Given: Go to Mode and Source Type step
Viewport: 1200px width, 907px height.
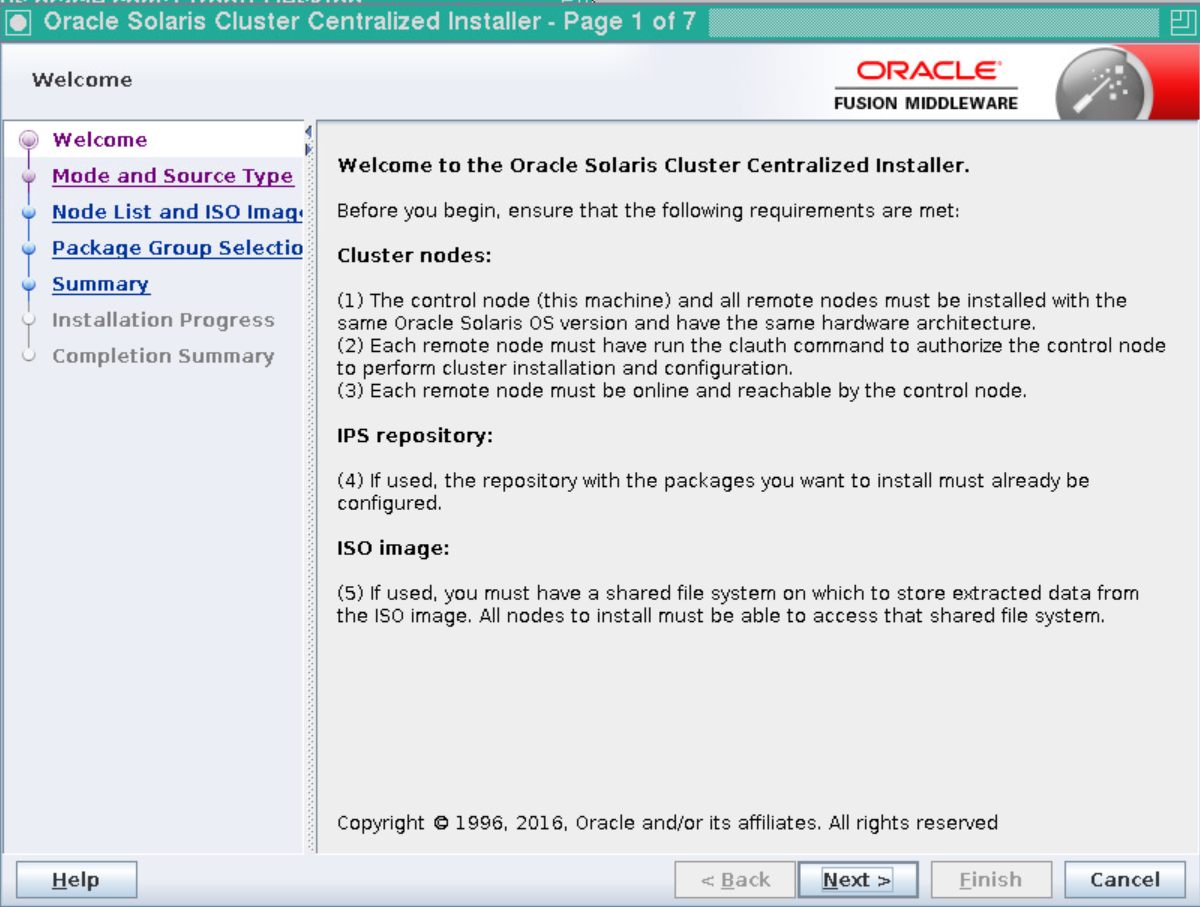Looking at the screenshot, I should tap(172, 176).
